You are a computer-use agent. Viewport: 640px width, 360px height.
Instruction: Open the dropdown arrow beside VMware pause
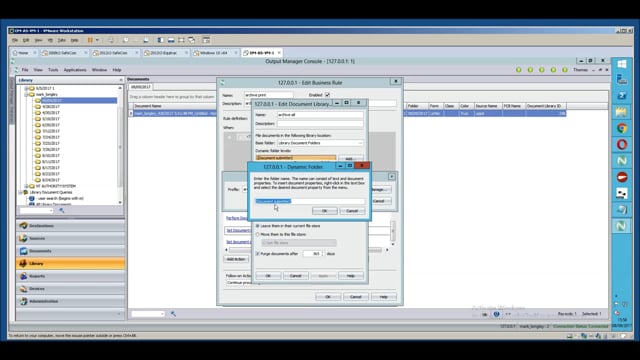[97, 40]
